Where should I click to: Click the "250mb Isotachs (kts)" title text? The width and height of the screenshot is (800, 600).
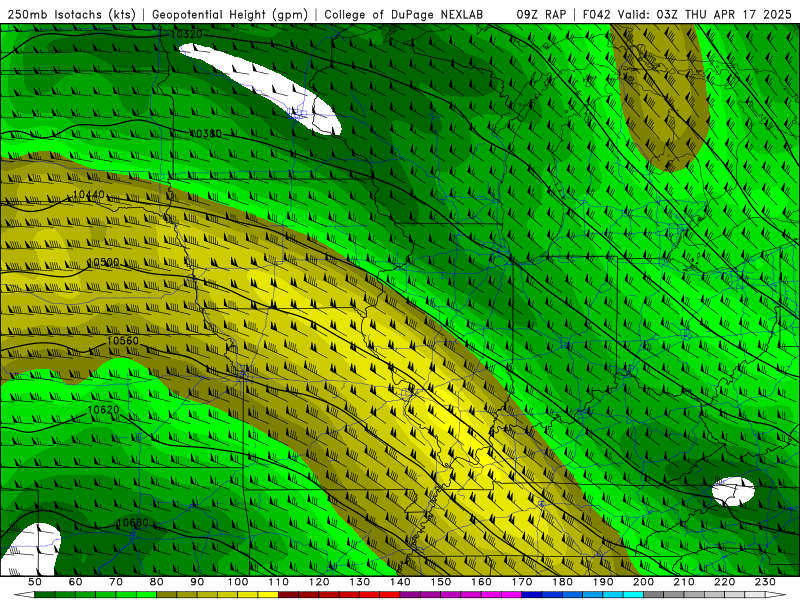coord(71,14)
